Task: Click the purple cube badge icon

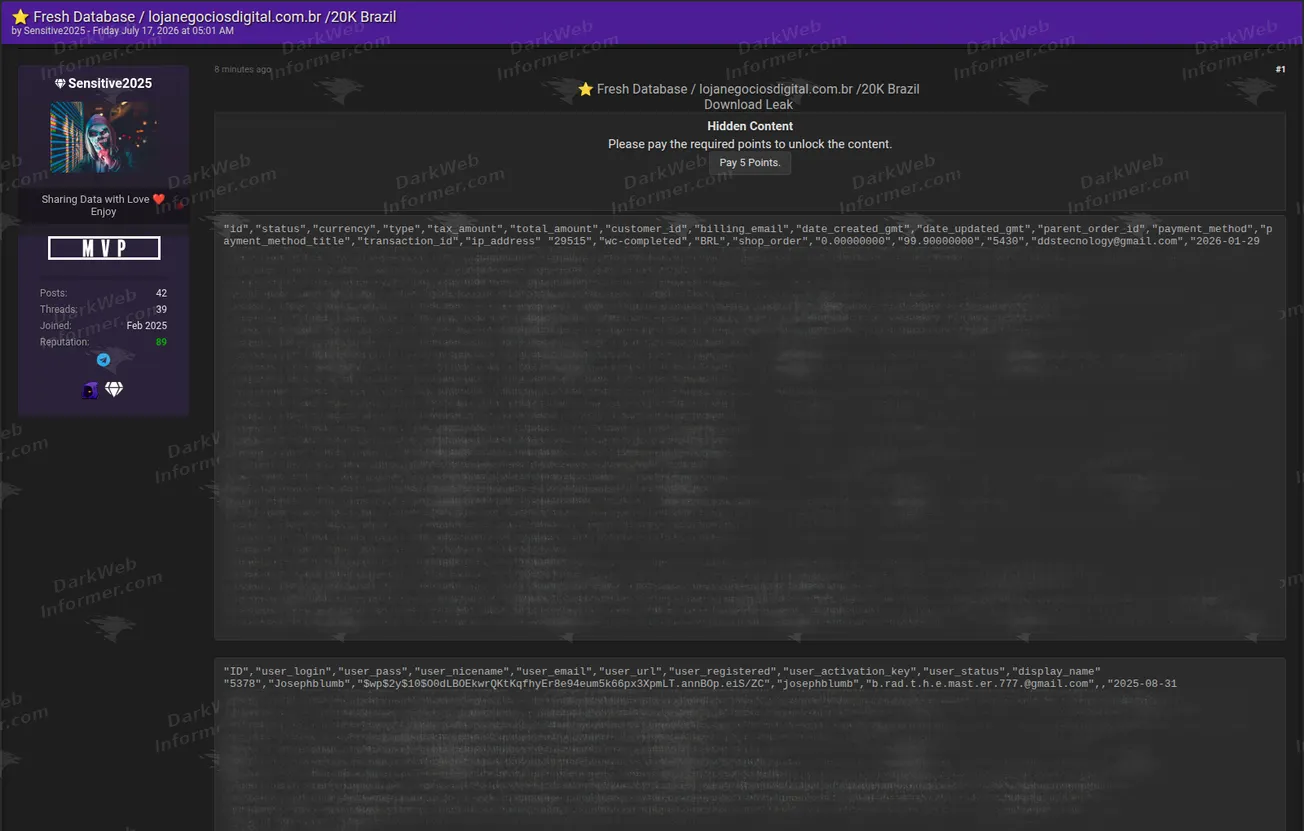Action: 90,390
